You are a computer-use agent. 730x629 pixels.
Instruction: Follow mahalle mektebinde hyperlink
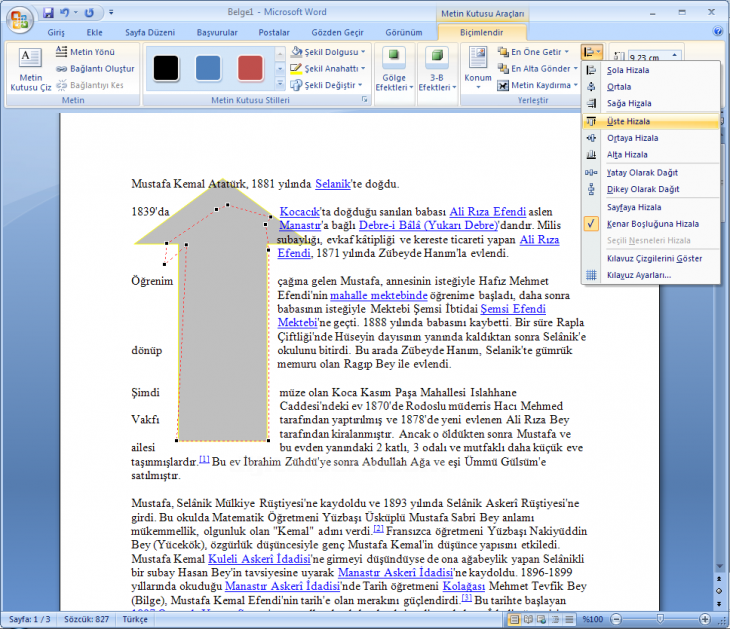(x=379, y=295)
